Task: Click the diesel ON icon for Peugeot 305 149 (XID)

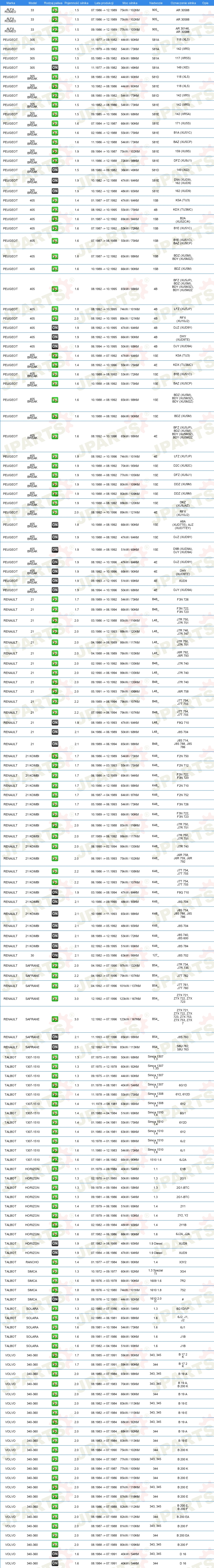Action: (x=55, y=68)
